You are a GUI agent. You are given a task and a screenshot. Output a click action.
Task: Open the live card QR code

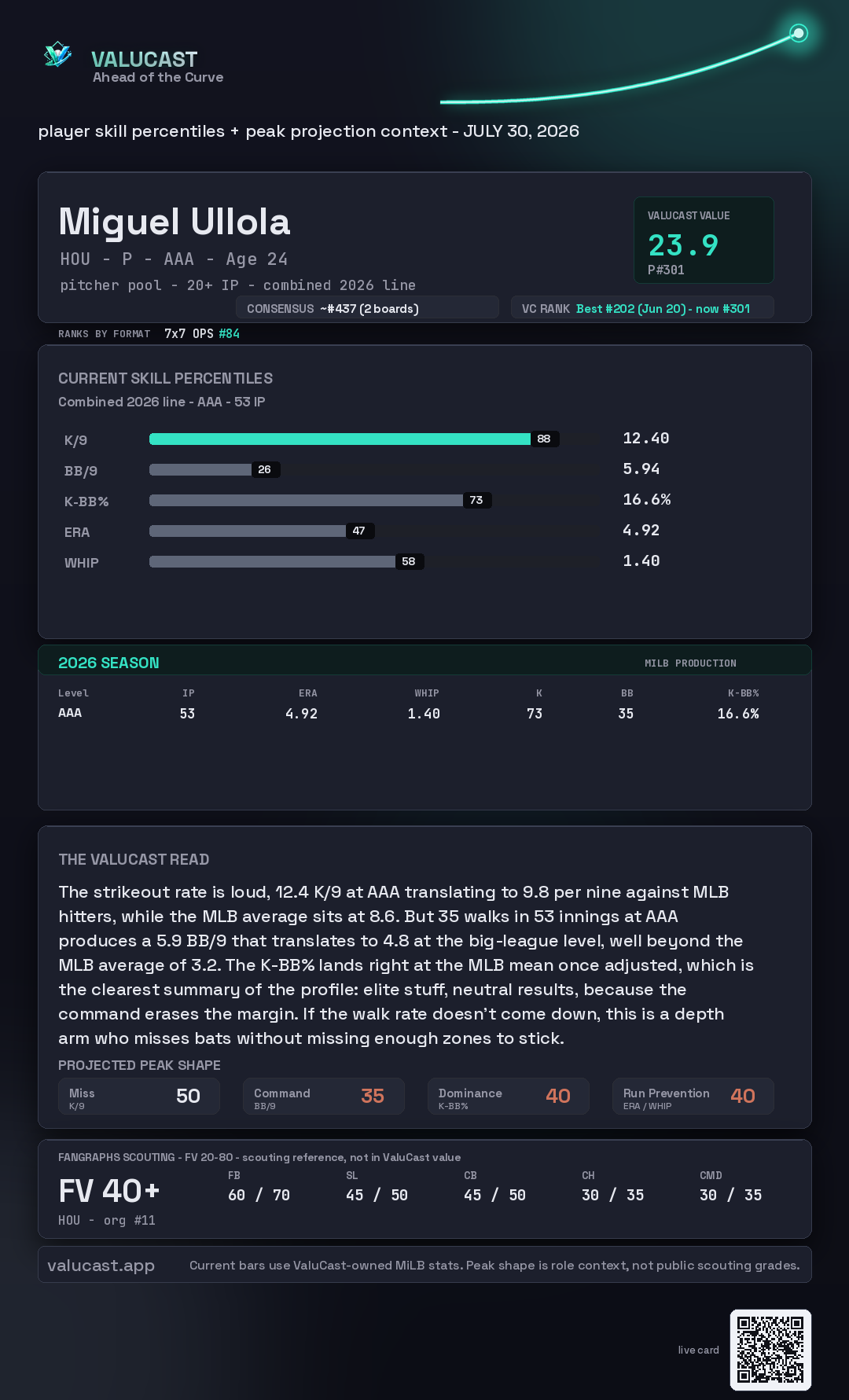(x=770, y=1350)
